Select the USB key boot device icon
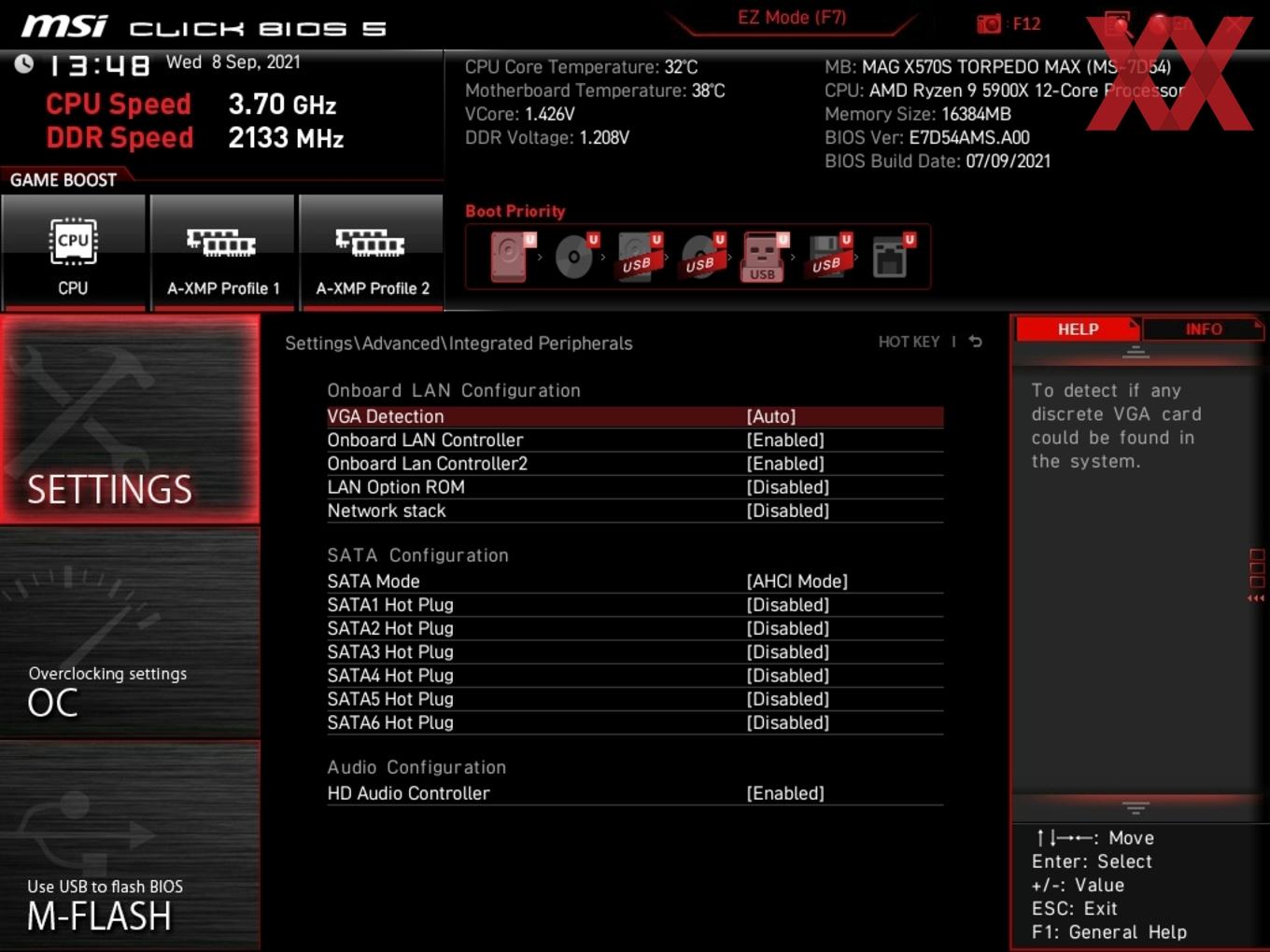Viewport: 1270px width, 952px height. point(765,257)
